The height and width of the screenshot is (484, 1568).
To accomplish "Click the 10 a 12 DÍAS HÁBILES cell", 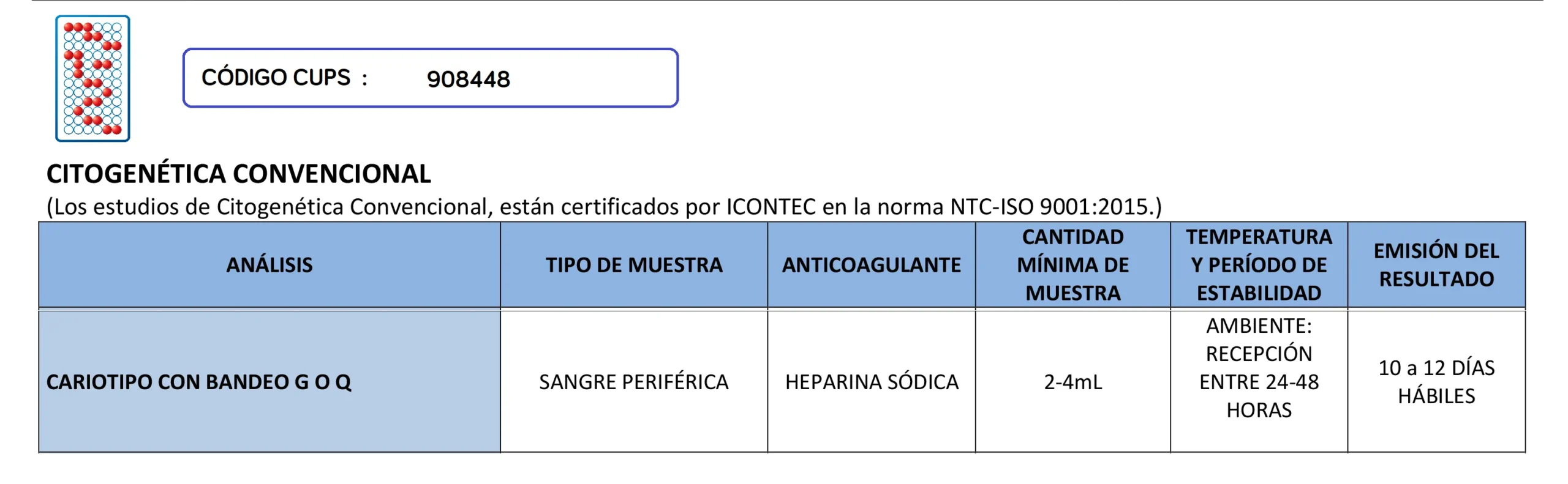I will [x=1436, y=382].
